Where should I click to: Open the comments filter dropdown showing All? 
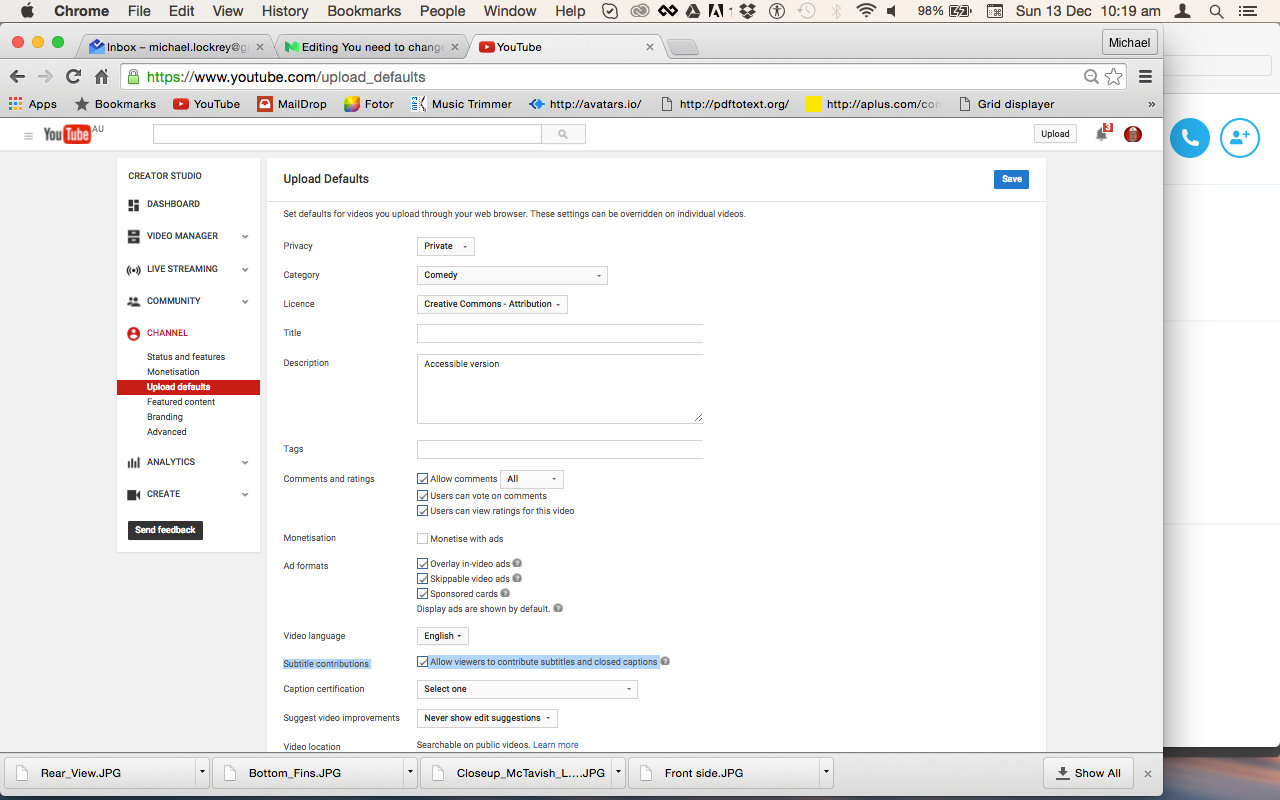[532, 479]
